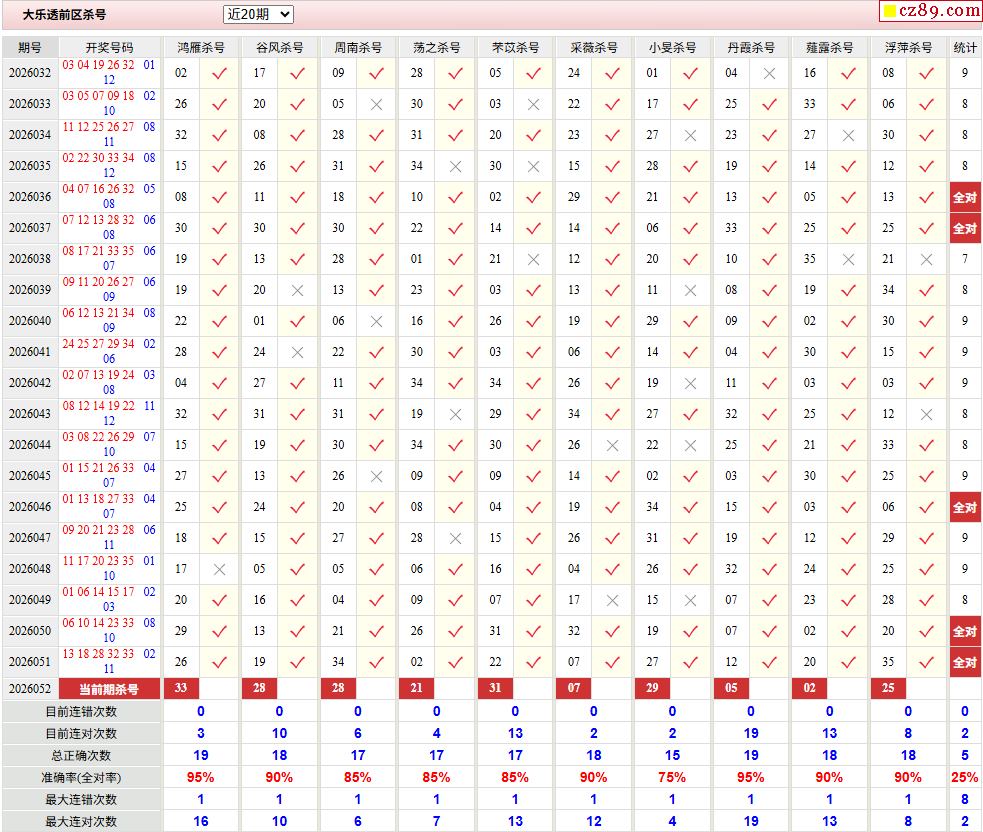Select the 2026040 period row label
983x832 pixels.
30,321
